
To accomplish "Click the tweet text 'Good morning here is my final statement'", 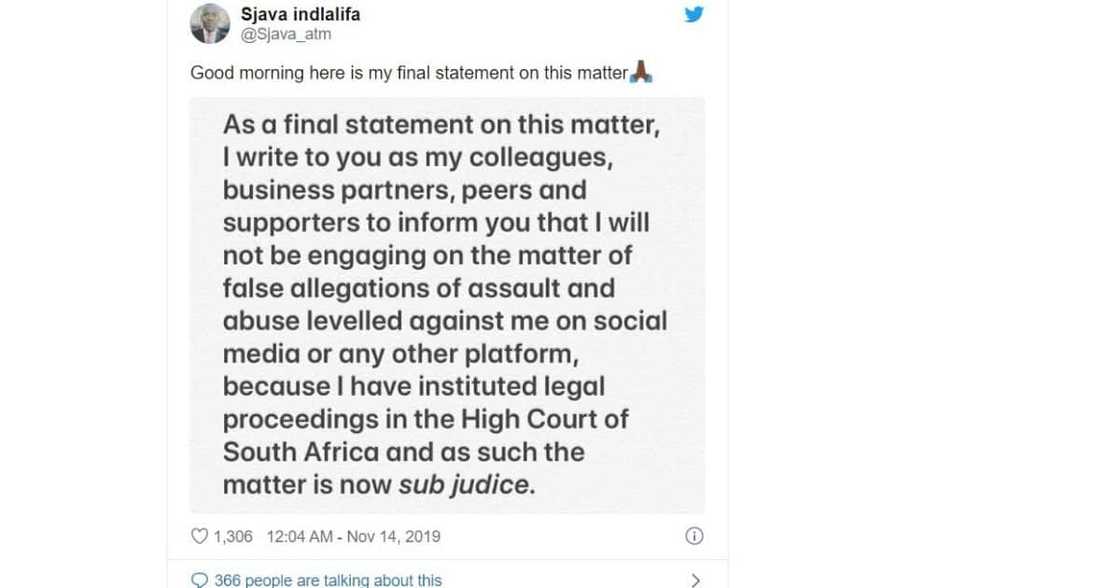I will click(400, 72).
